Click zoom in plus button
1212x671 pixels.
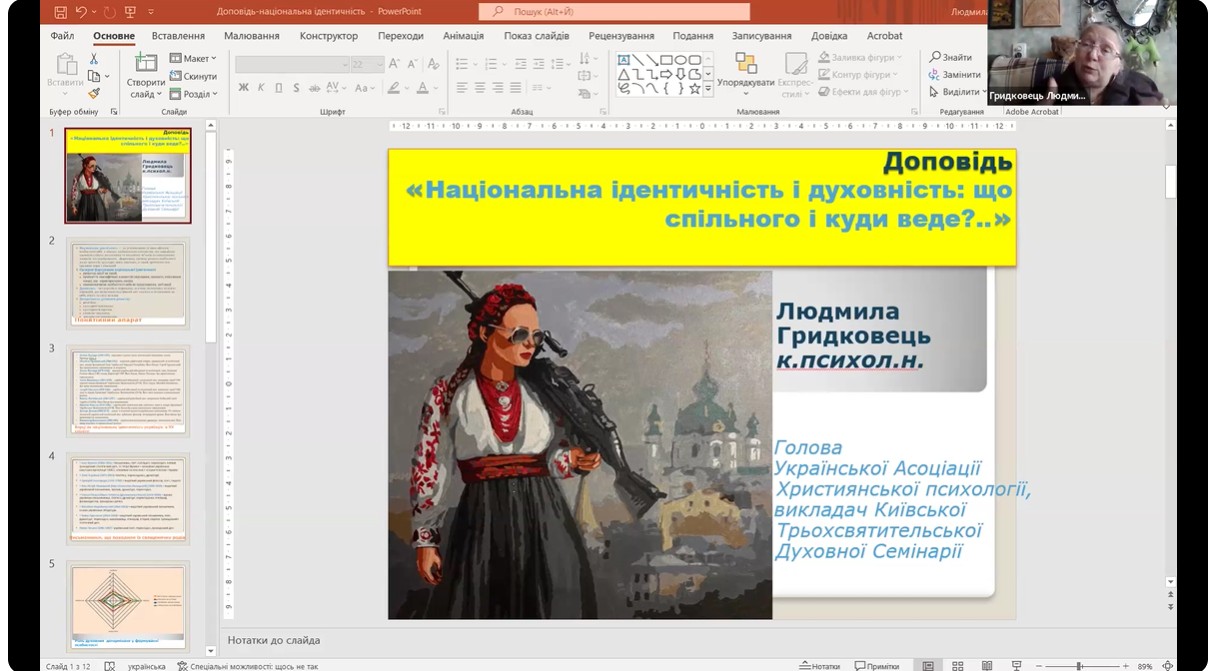click(x=1126, y=665)
